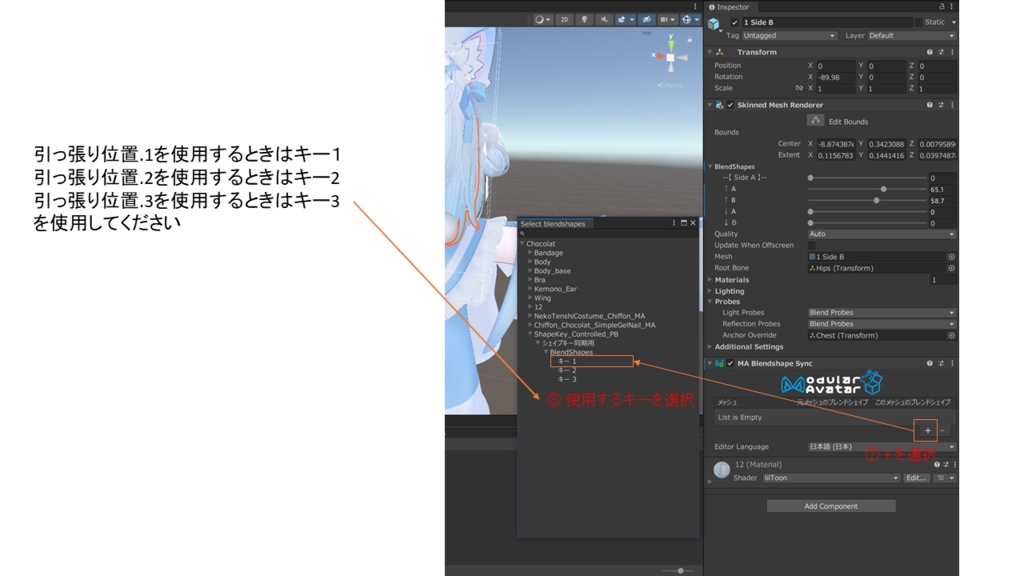Toggle 2D view mode in the Scene toolbar
This screenshot has height=576, width=1024.
coord(564,20)
